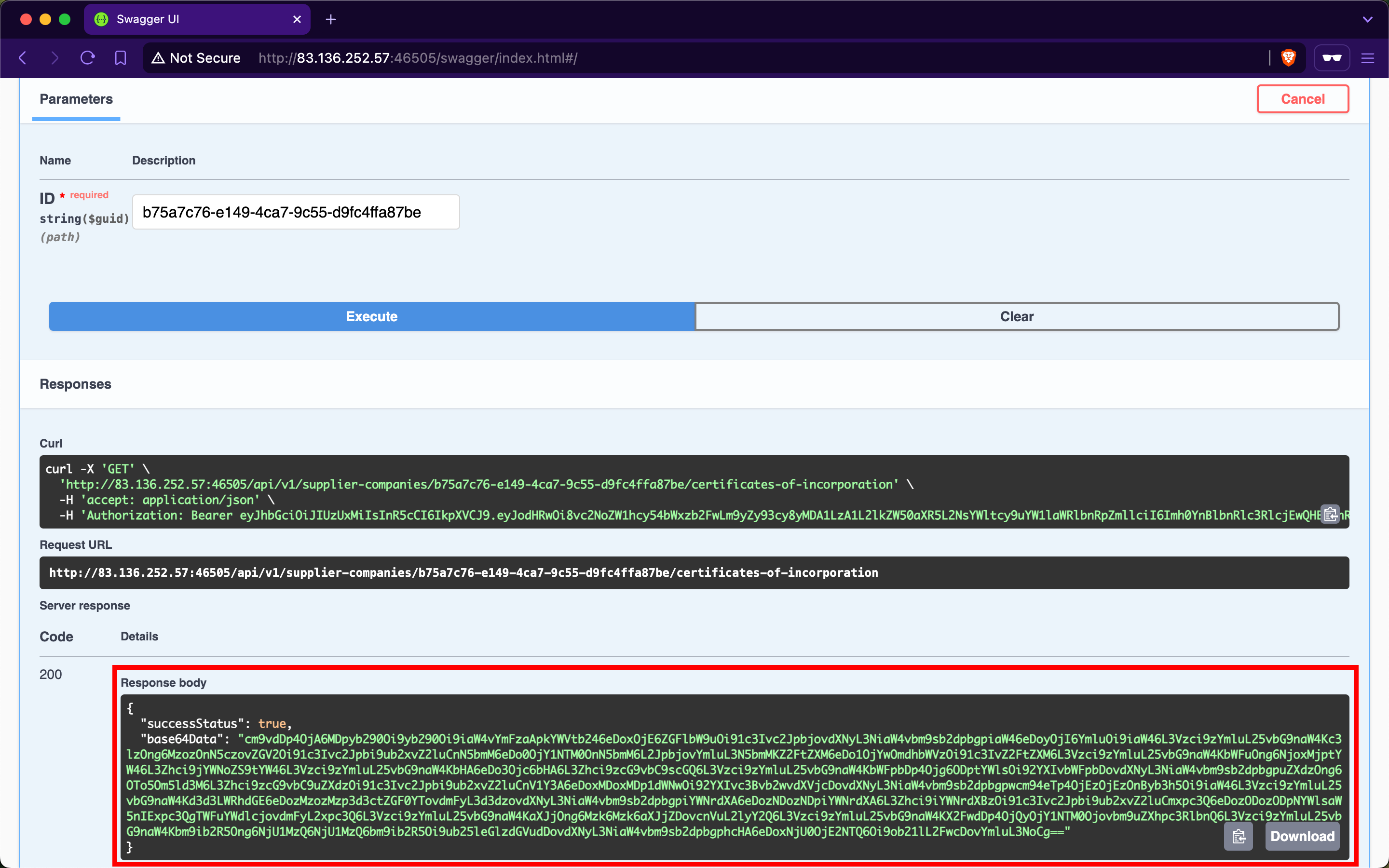Click the Description column header
The image size is (1389, 868).
tap(163, 160)
